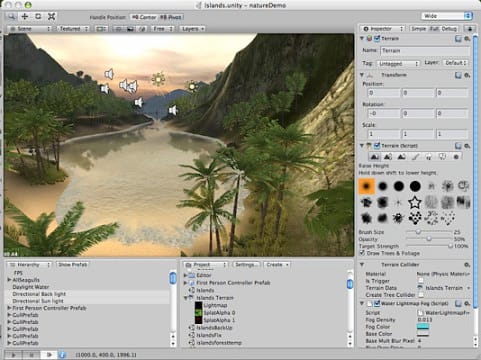Collapse the Transform component foldout
Viewport: 481px width, 360px height.
point(362,75)
